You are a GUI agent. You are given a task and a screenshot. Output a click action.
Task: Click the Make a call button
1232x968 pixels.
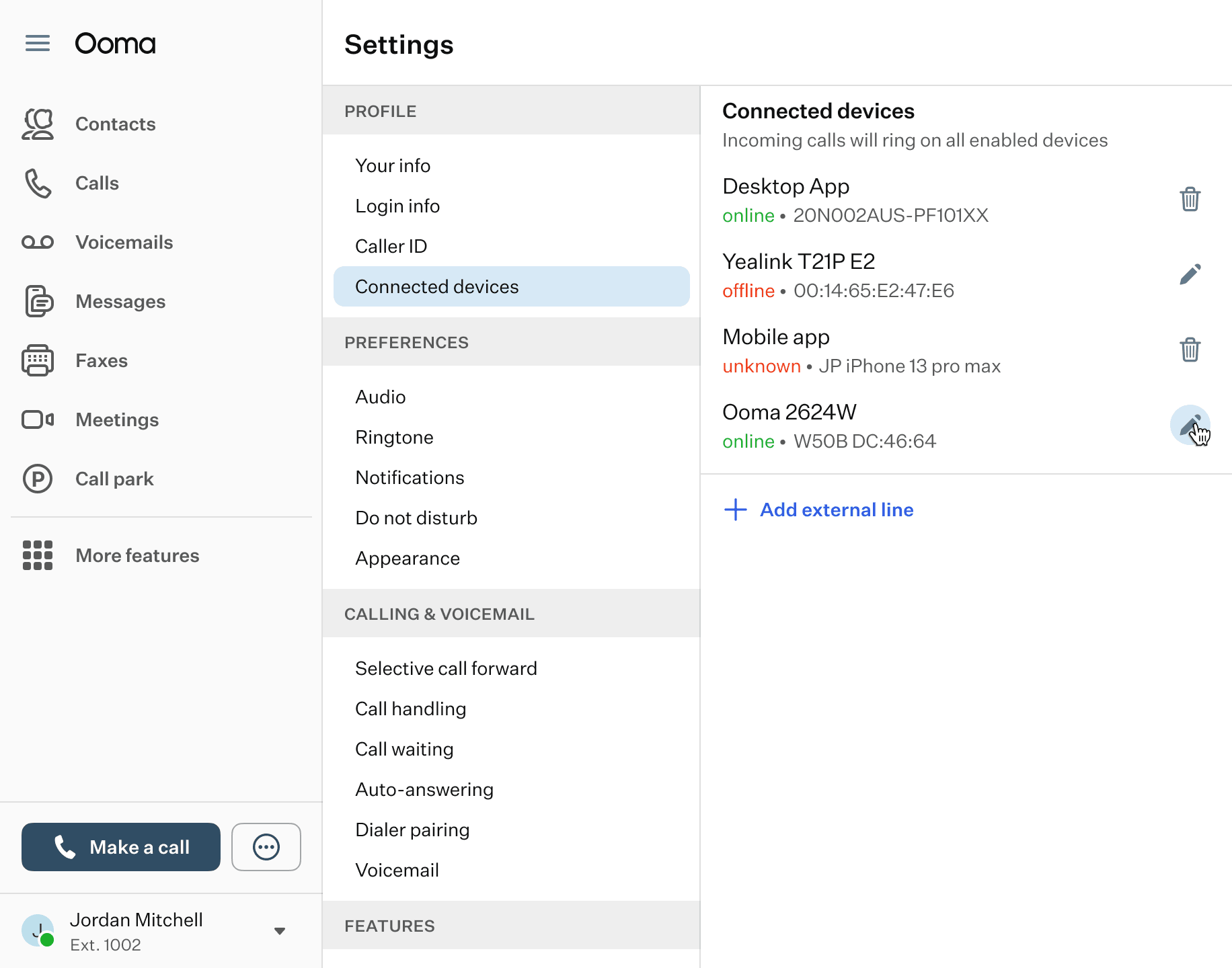[x=121, y=847]
